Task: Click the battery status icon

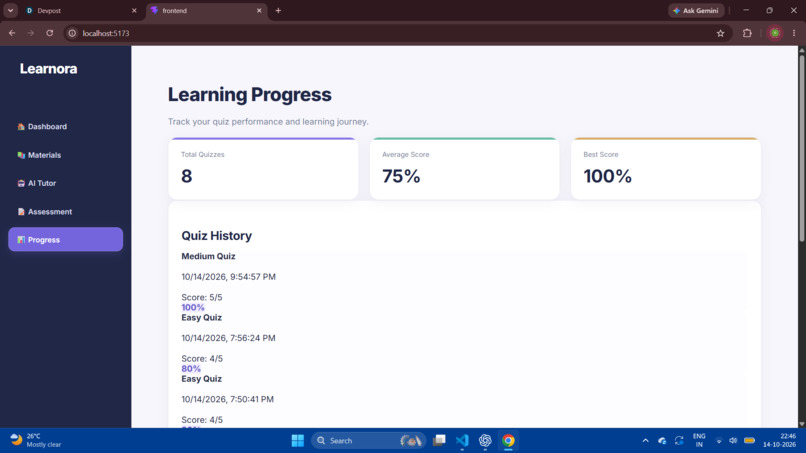Action: 749,441
